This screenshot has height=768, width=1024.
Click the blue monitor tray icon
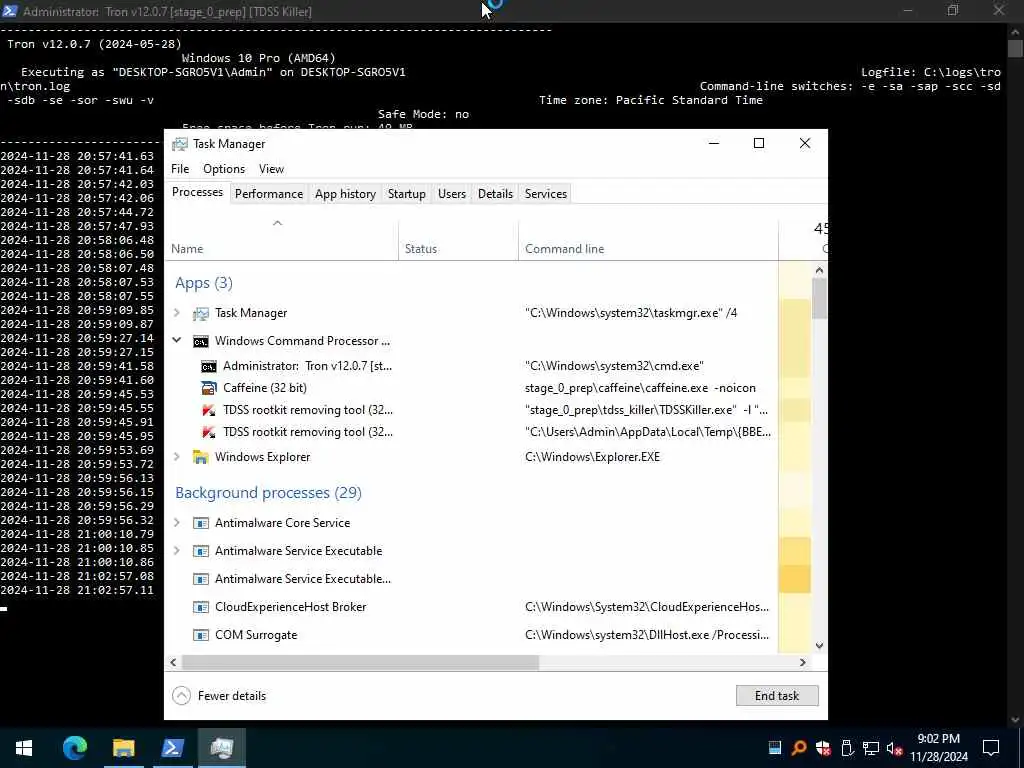775,748
